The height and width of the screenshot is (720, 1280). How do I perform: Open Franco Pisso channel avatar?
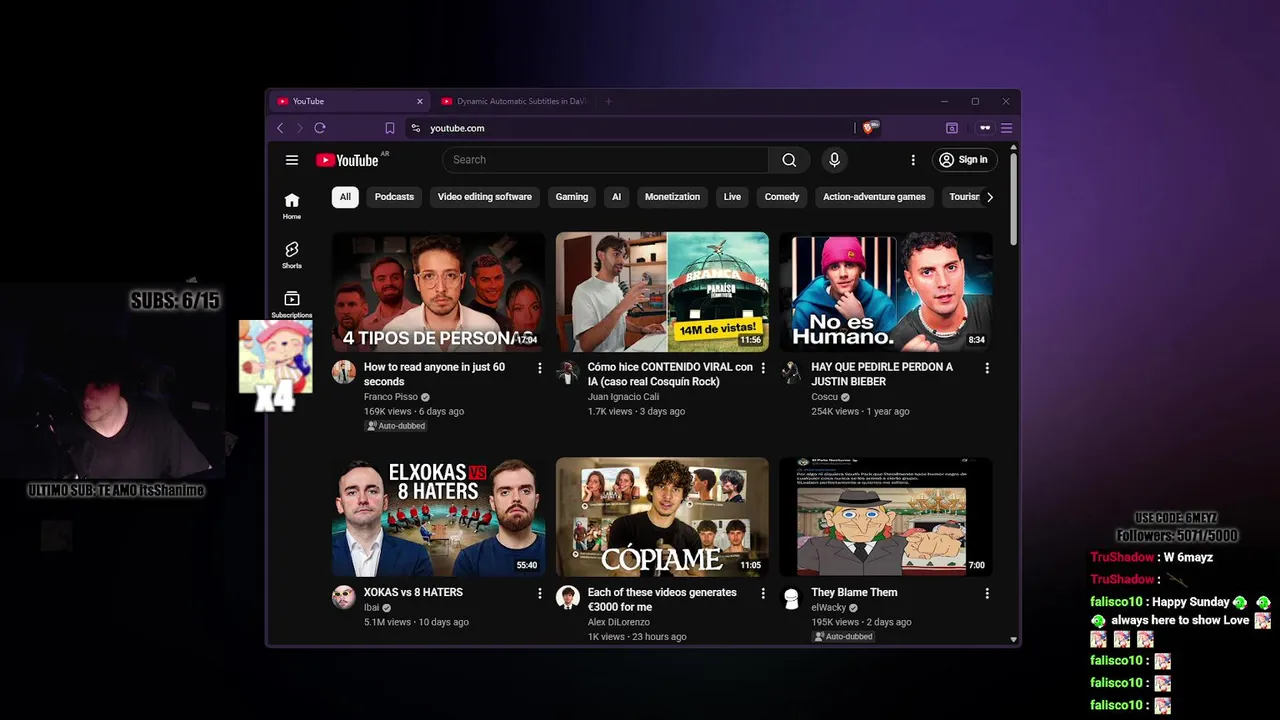[344, 372]
